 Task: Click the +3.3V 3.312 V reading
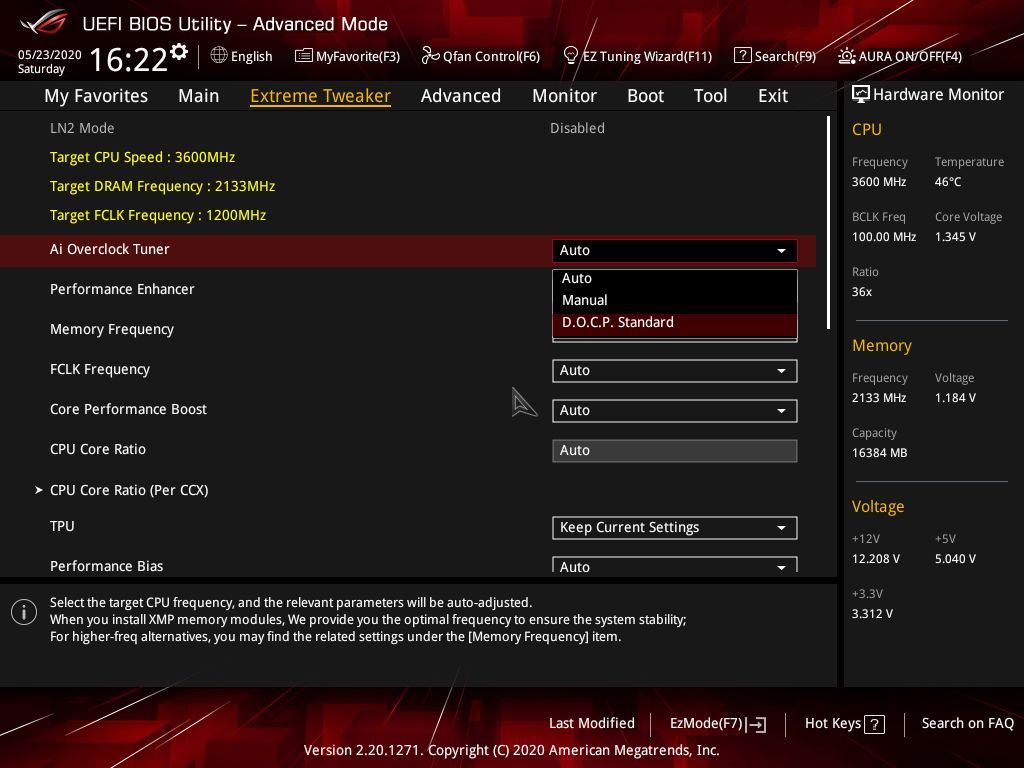(x=872, y=614)
